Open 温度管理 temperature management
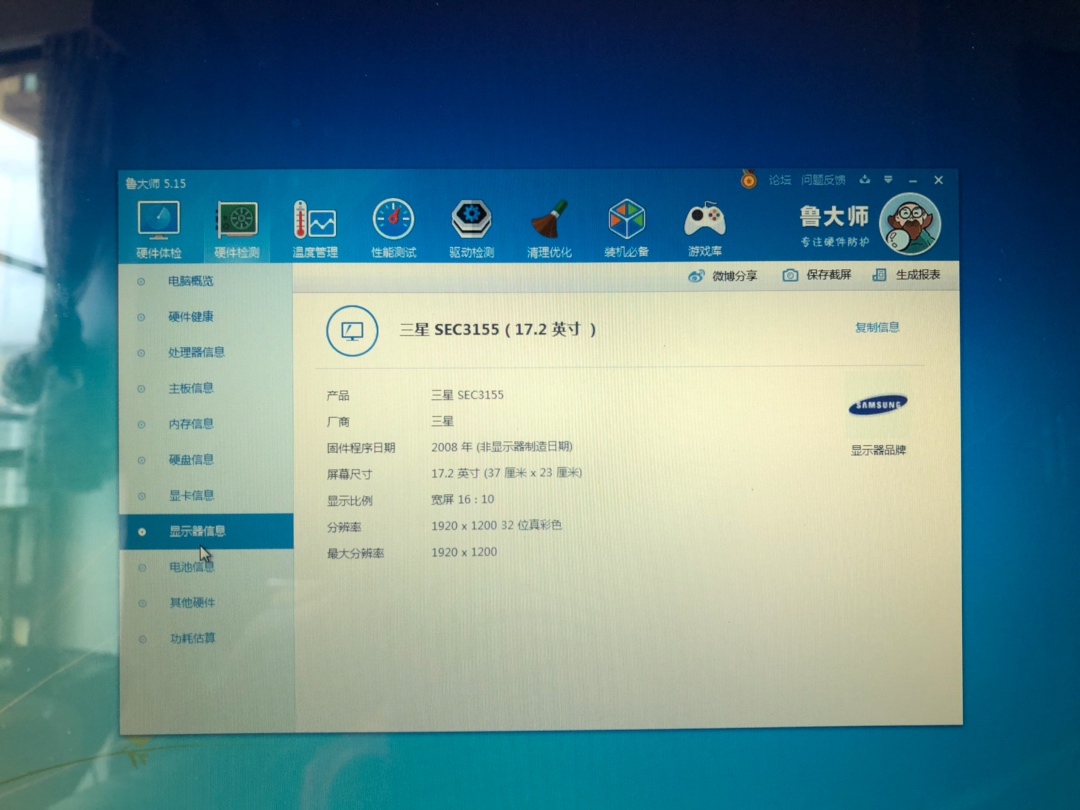Screen dimensions: 1080x810 coord(315,229)
